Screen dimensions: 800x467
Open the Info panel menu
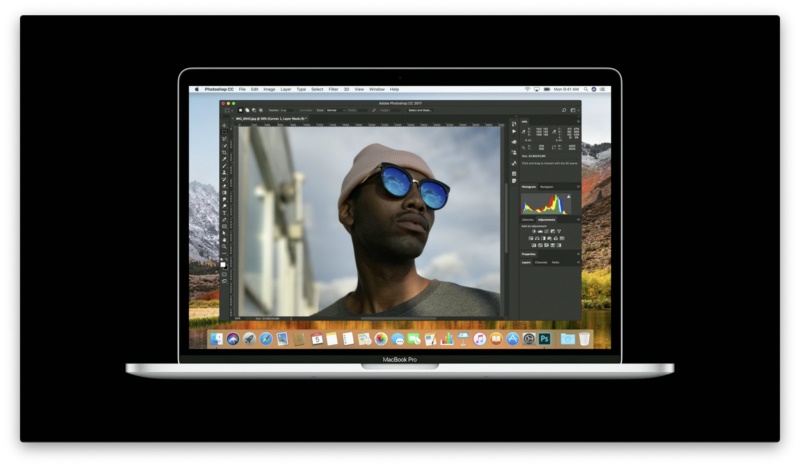pyautogui.click(x=578, y=121)
